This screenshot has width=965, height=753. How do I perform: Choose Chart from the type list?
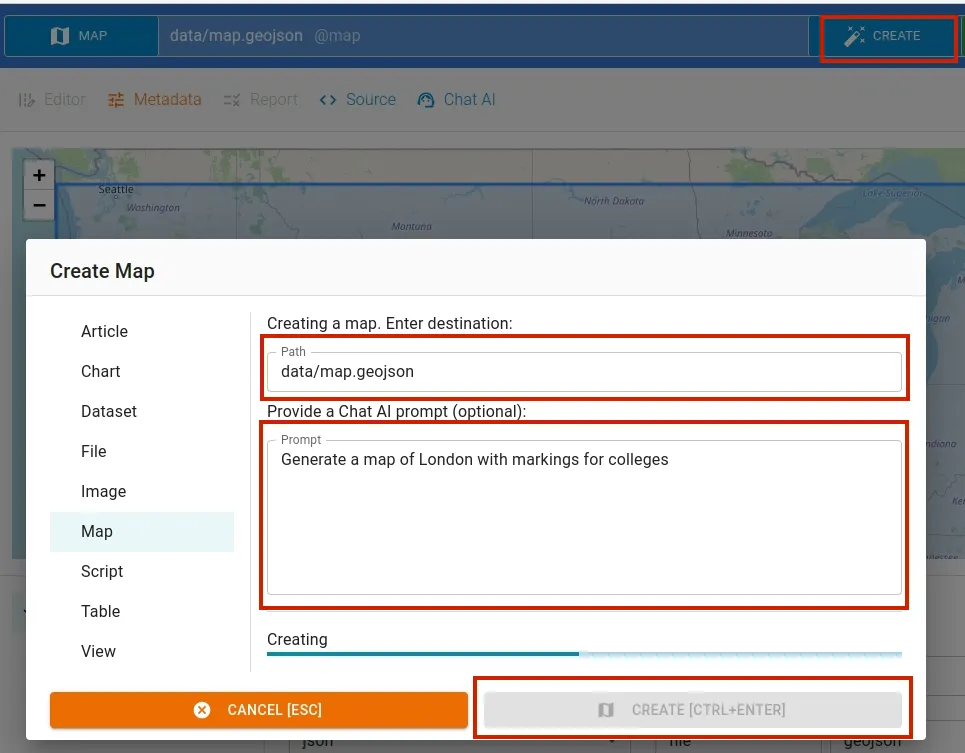pyautogui.click(x=101, y=372)
